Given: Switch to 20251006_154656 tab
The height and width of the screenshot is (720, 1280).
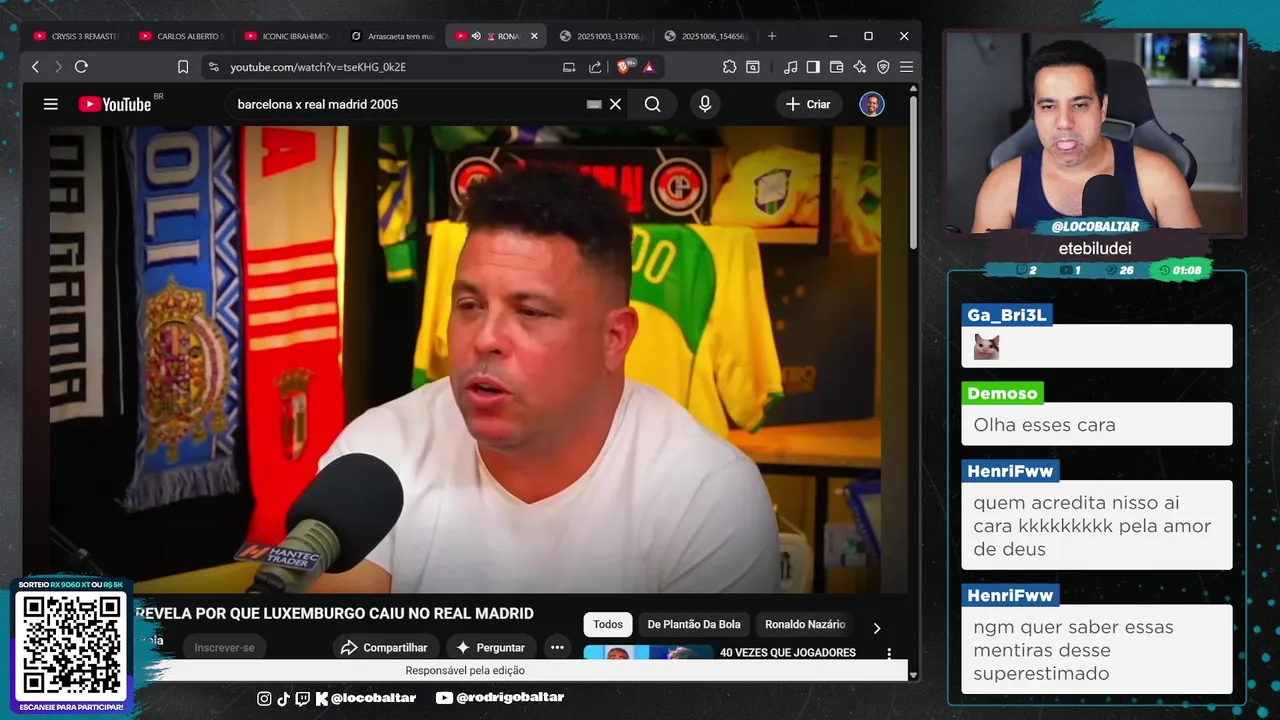Looking at the screenshot, I should click(706, 36).
